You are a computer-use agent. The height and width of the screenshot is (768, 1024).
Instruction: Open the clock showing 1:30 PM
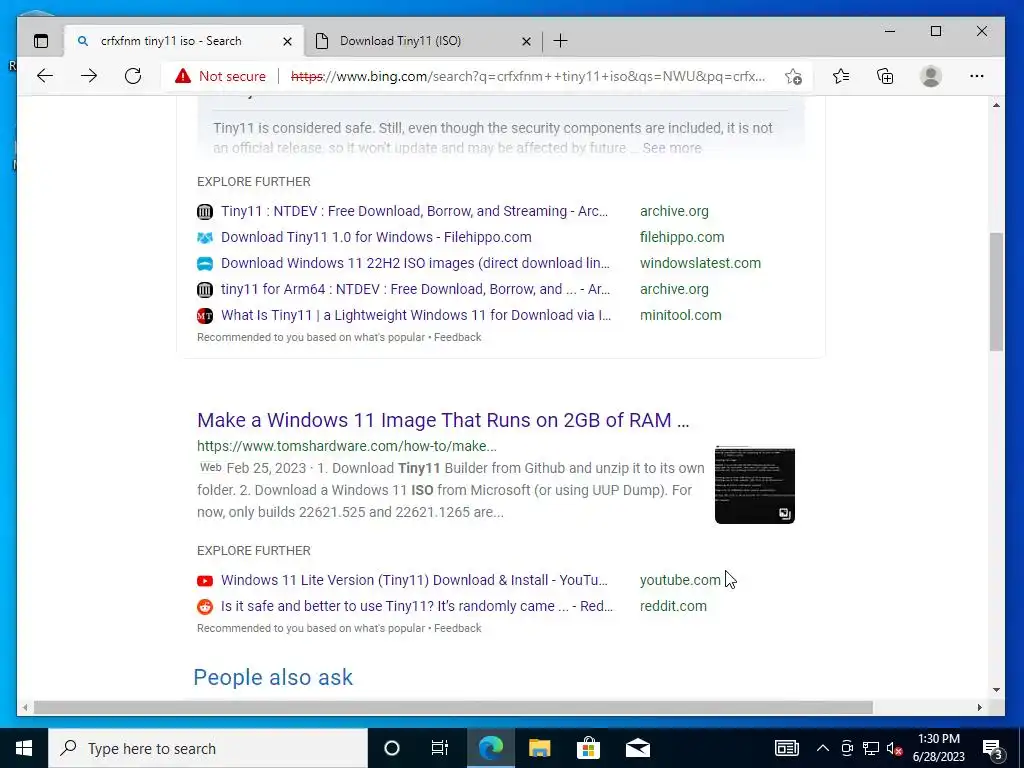tap(938, 748)
